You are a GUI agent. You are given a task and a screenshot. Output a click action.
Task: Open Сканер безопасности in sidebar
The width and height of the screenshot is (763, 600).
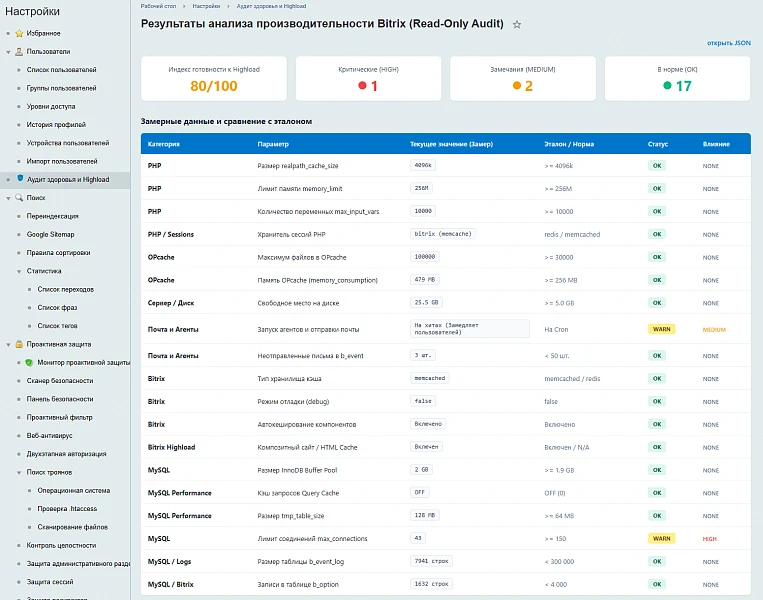pos(60,381)
